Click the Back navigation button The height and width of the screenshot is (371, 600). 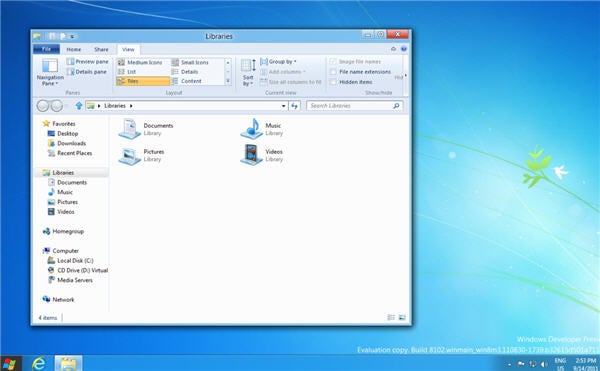[43, 106]
